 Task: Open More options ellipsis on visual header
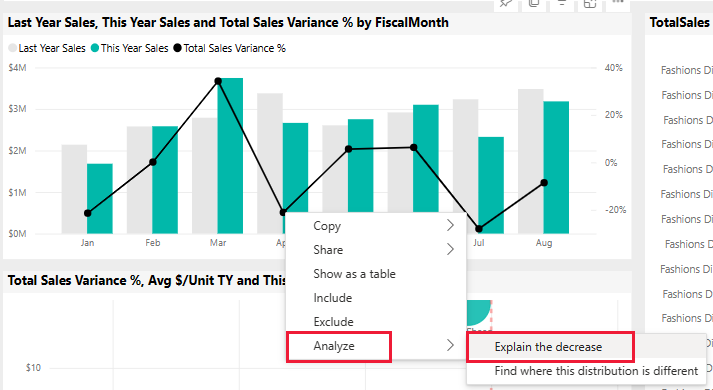(618, 2)
